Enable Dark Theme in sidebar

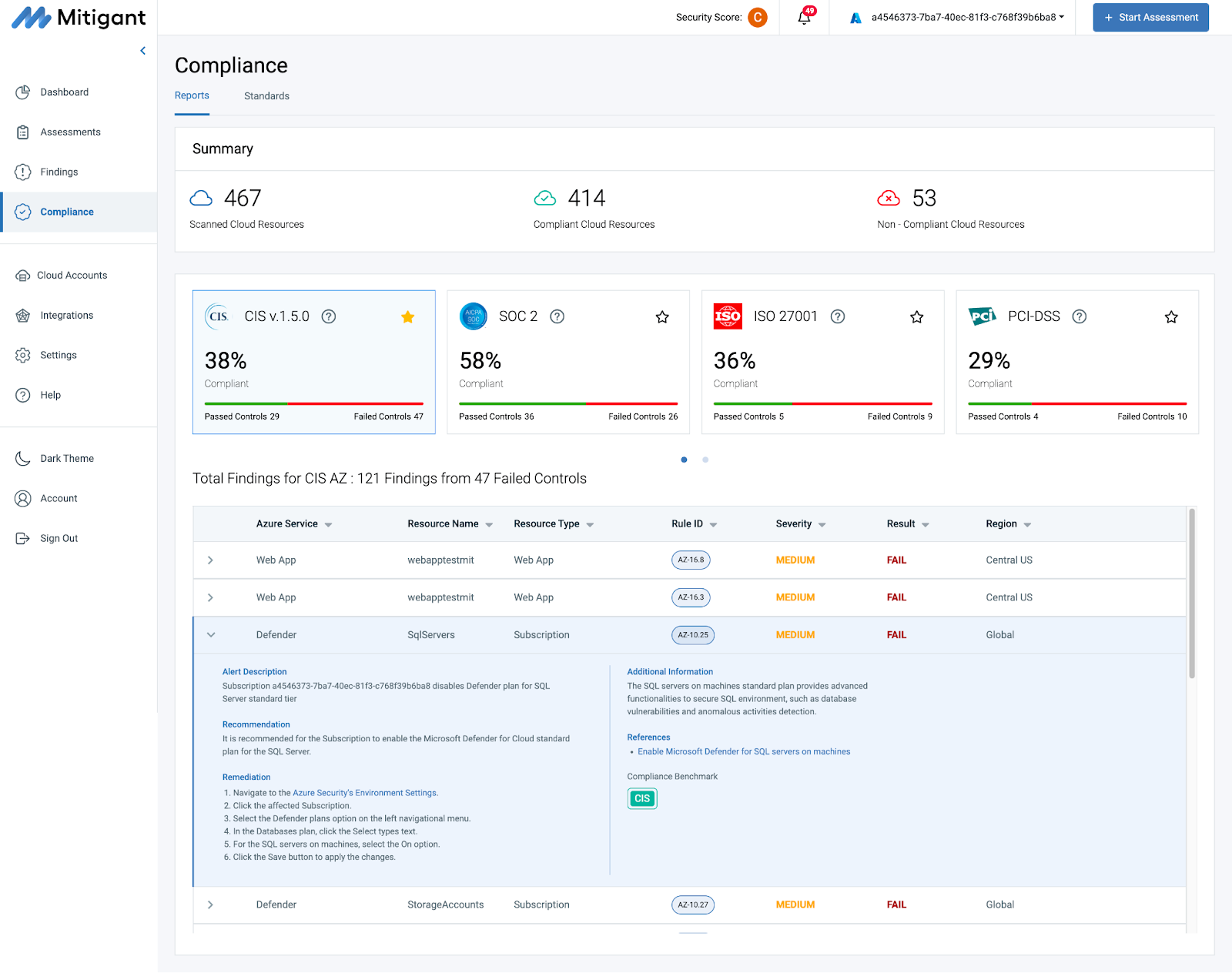click(x=66, y=459)
